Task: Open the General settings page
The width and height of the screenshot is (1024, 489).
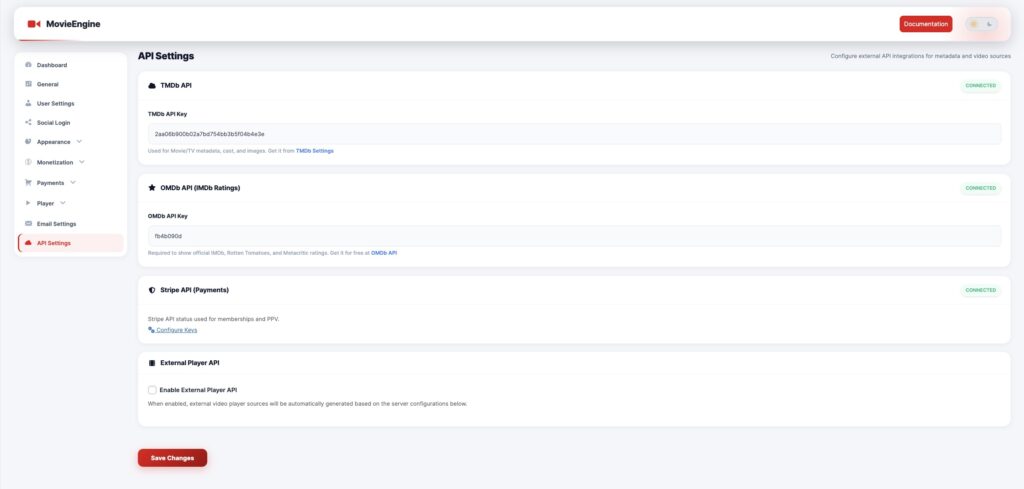Action: [x=48, y=84]
